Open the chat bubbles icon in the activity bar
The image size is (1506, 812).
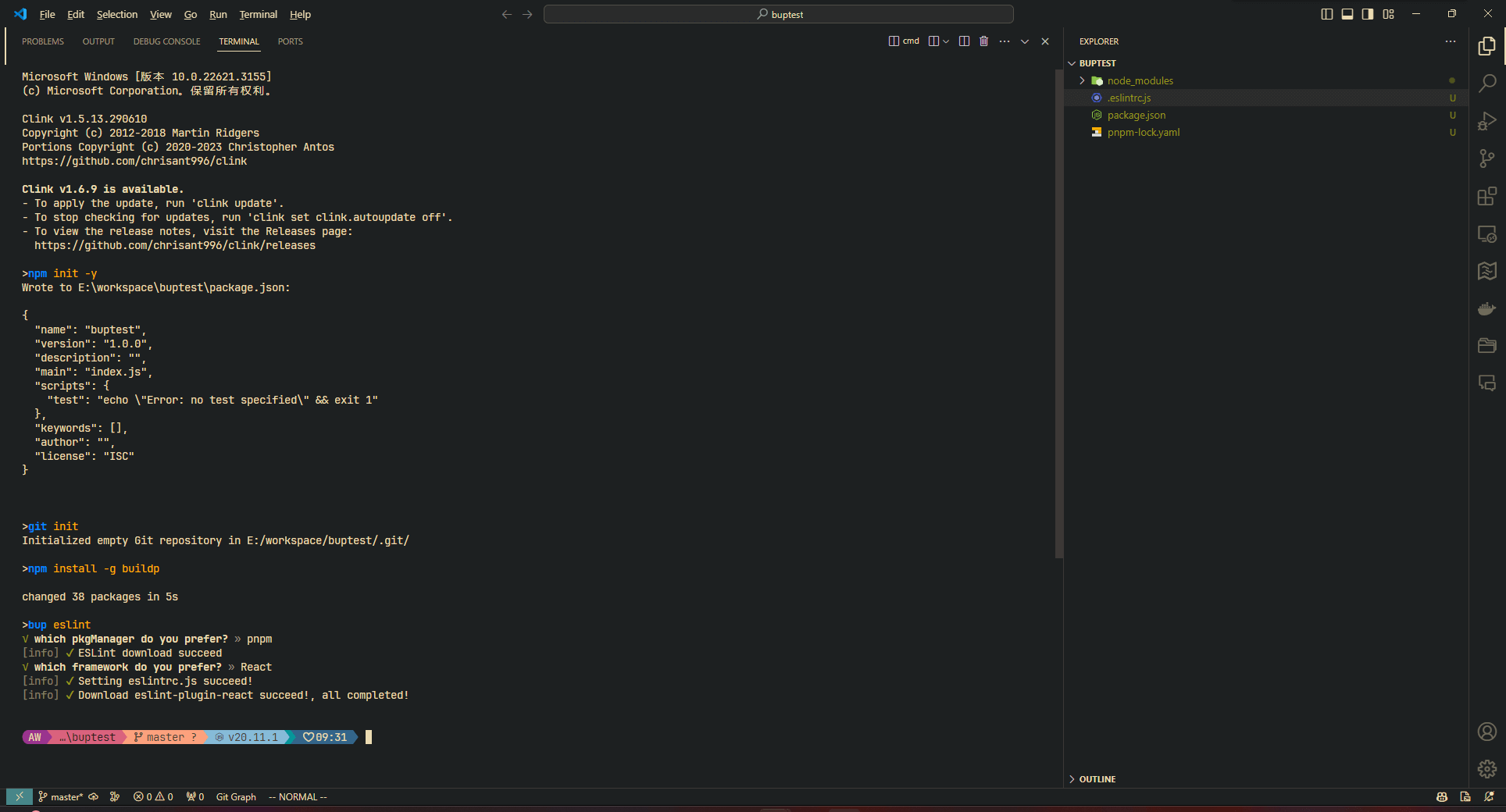1487,383
